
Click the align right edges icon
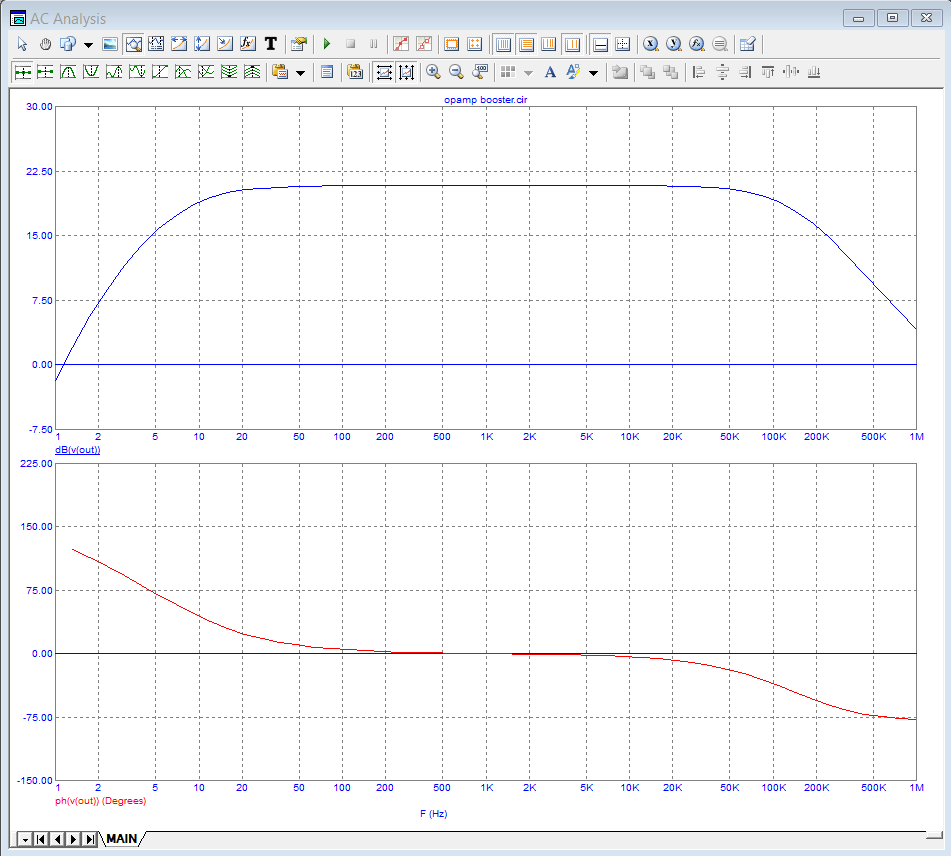click(x=745, y=72)
